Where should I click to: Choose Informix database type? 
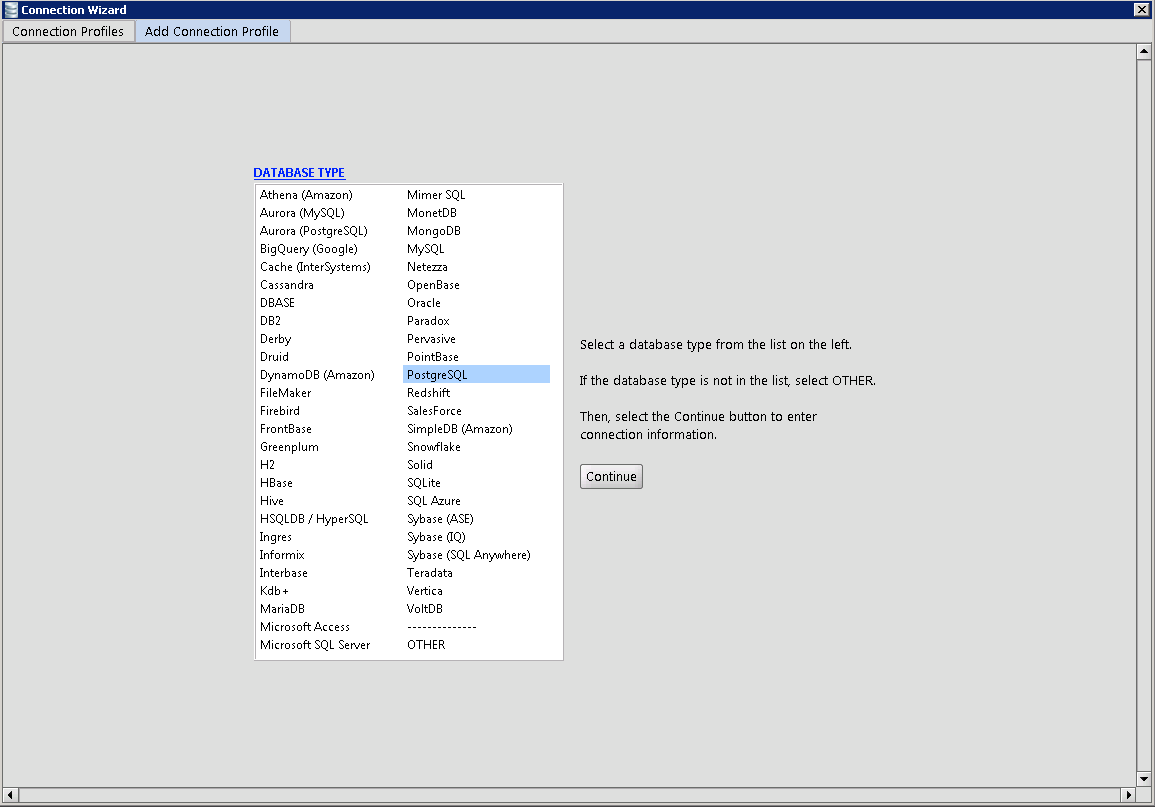tap(282, 555)
